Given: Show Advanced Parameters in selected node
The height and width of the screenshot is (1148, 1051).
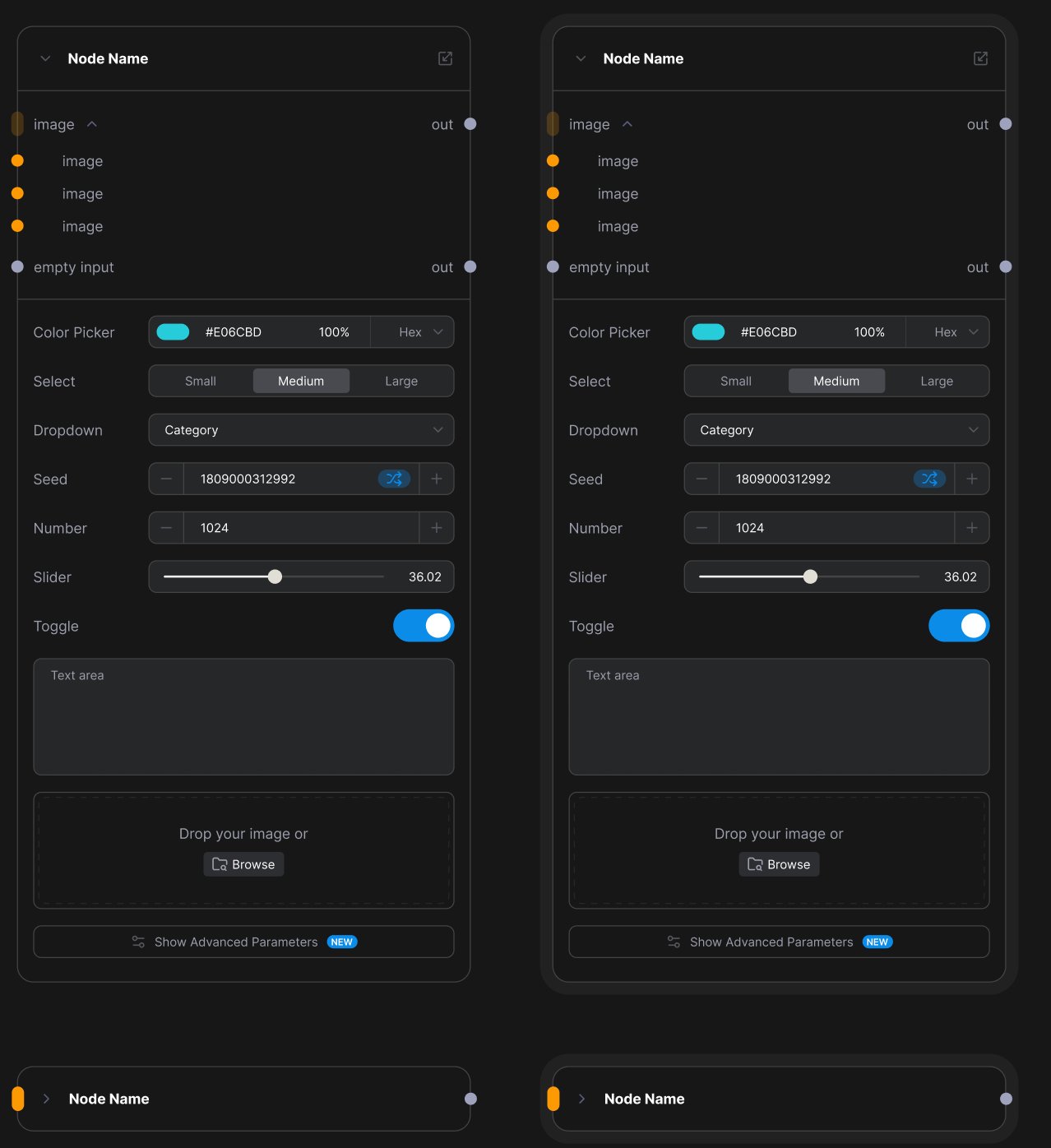Looking at the screenshot, I should tap(779, 942).
